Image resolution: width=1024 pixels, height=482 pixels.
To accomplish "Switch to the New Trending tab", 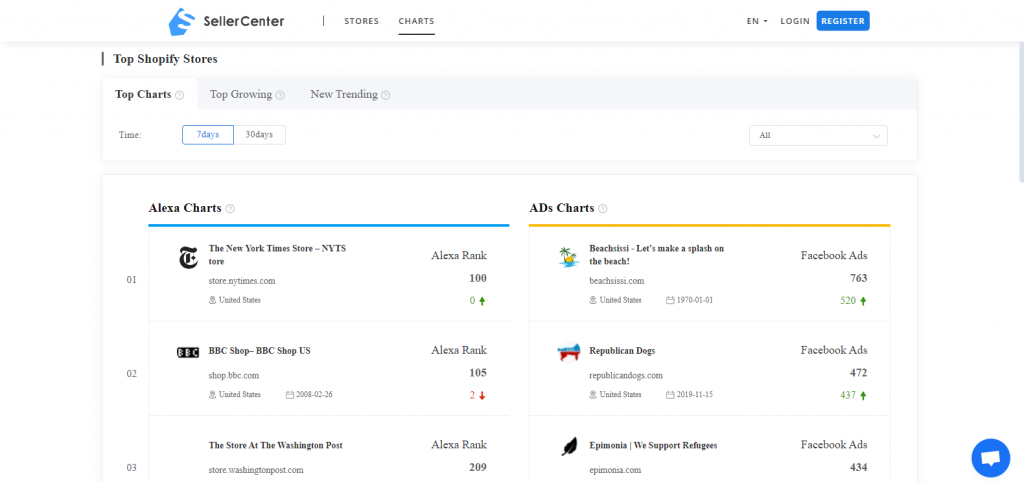I will tap(350, 95).
